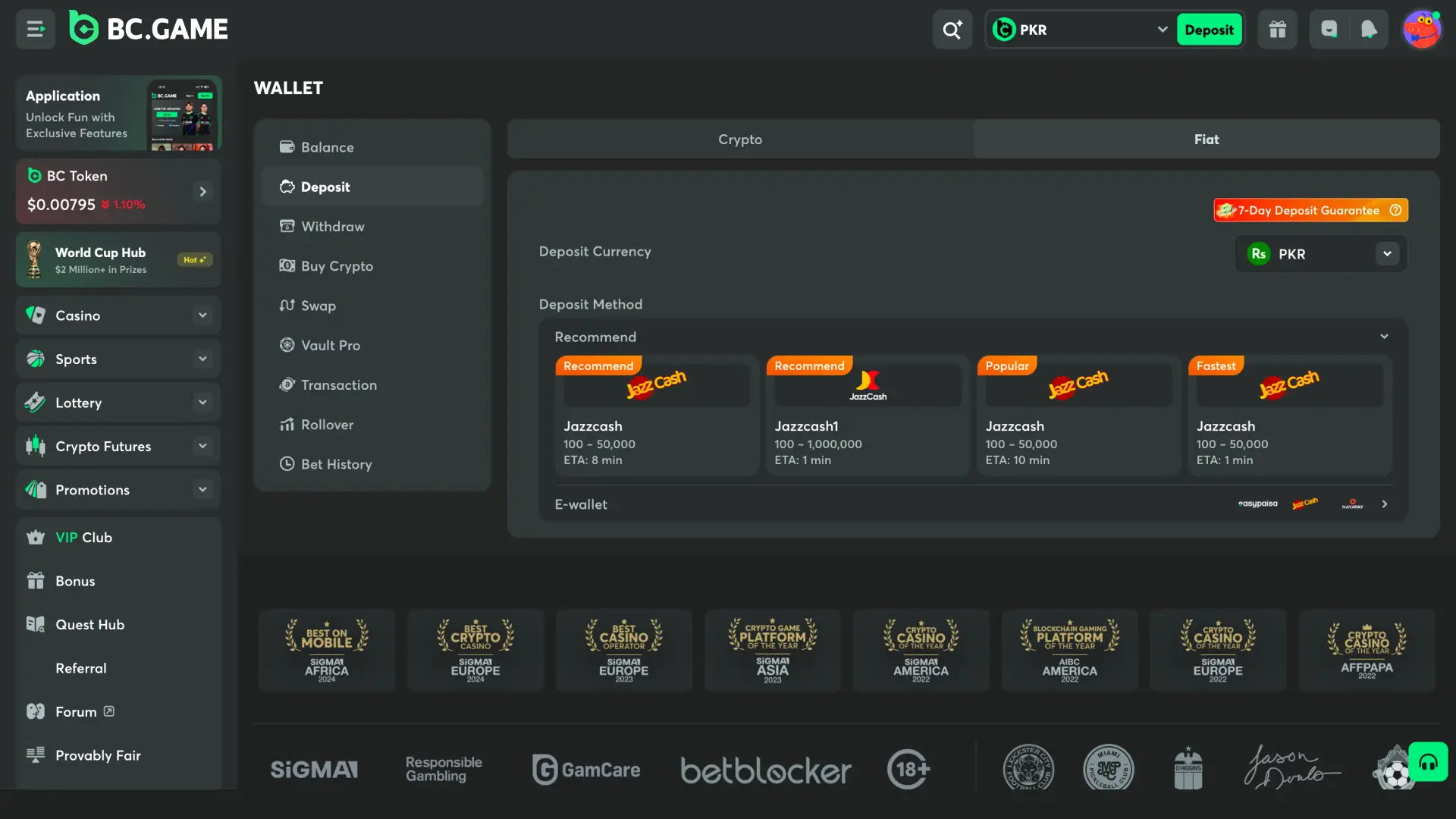1456x819 pixels.
Task: Open Buy Crypto in wallet menu
Action: click(372, 266)
